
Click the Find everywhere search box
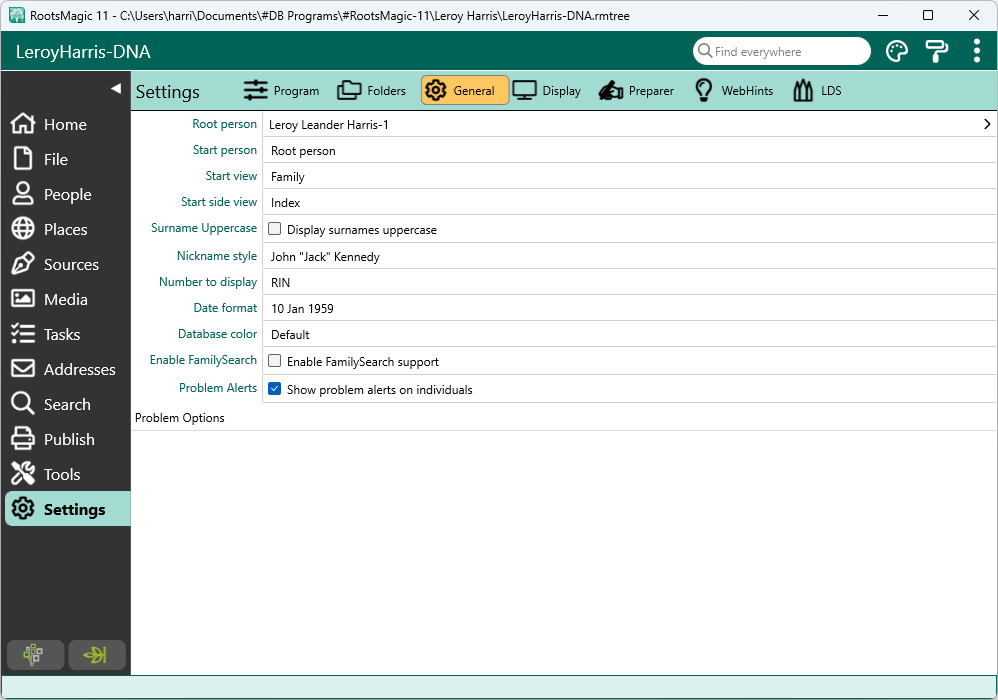782,52
